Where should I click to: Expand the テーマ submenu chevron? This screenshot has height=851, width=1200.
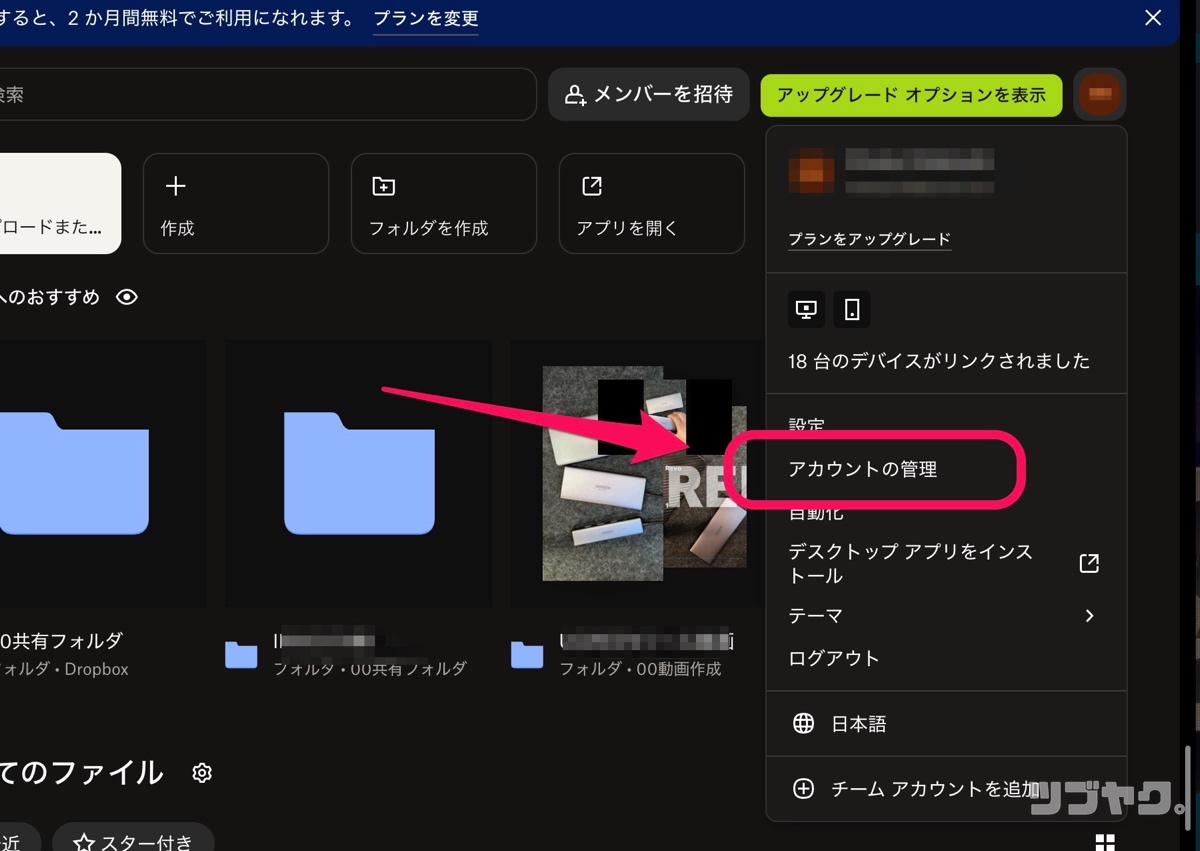tap(1089, 616)
